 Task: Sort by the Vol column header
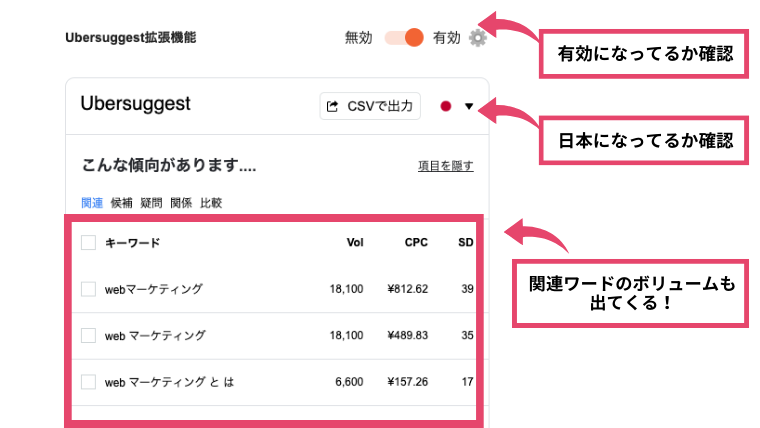355,242
